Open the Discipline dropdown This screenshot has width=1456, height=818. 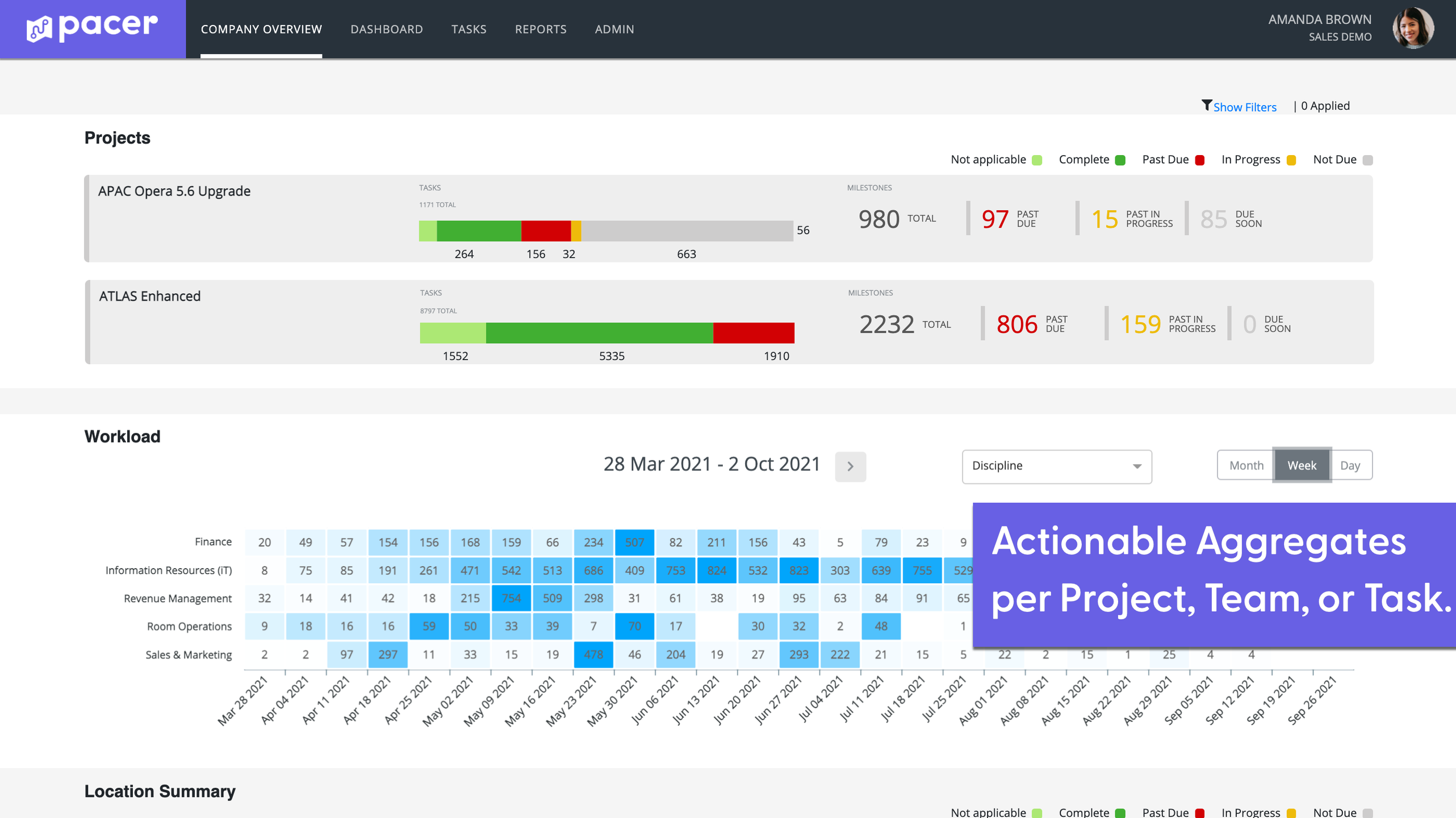tap(1056, 466)
